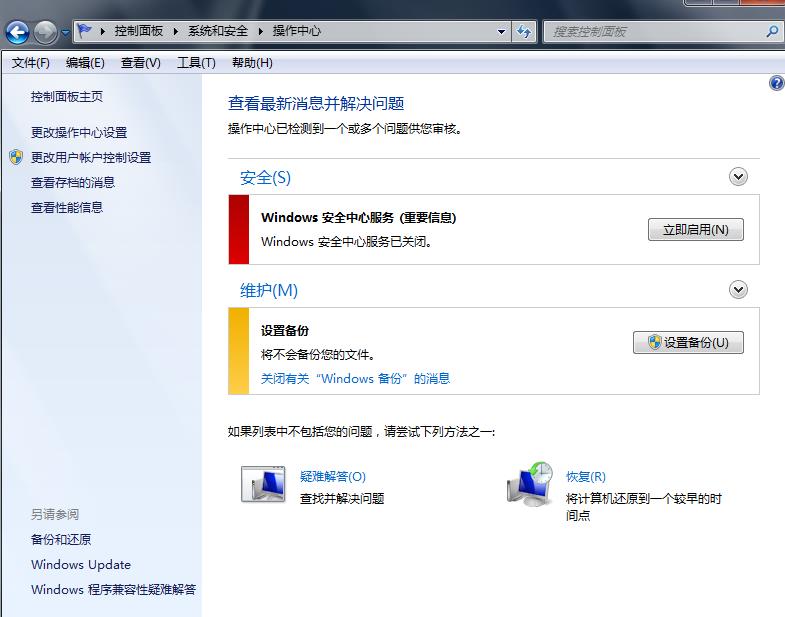Click the 设置备份 message title
This screenshot has width=785, height=617.
(x=284, y=331)
